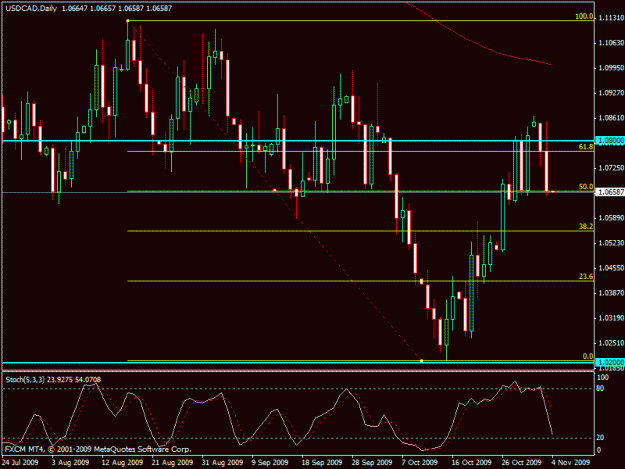The image size is (625, 469).
Task: Select the Fibonacci anchor point at the chart high
Action: coord(128,20)
